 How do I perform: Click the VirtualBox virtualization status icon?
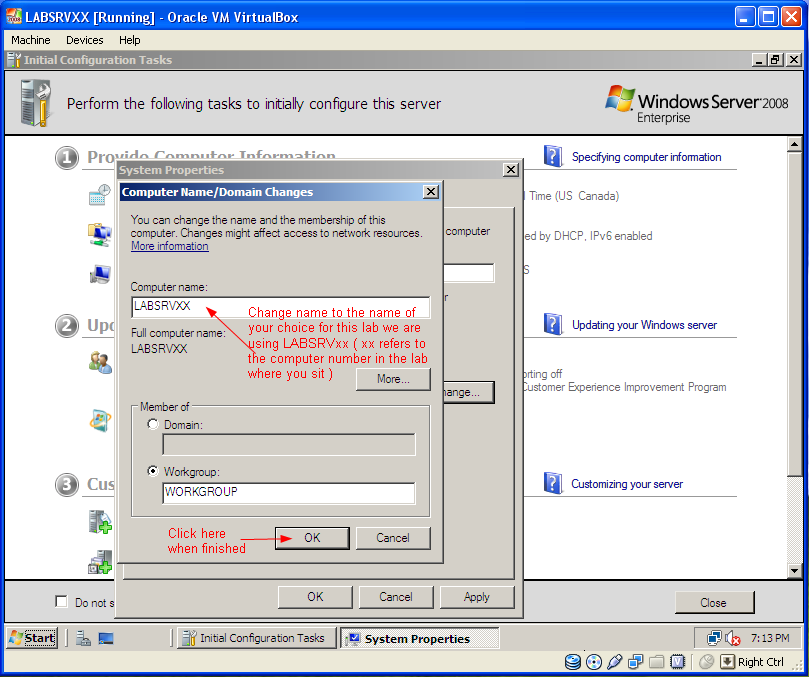coord(677,662)
